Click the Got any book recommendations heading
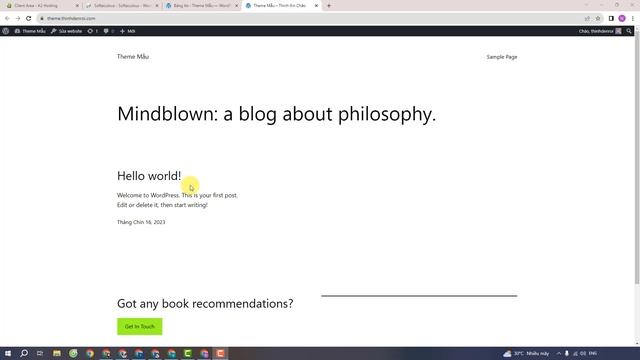640x360 pixels. tap(205, 304)
